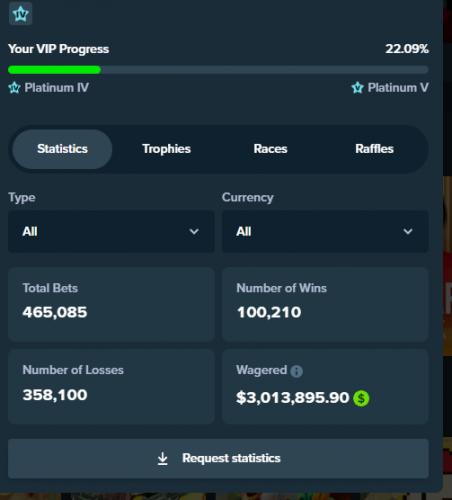Open the Raffles tab
This screenshot has width=452, height=500.
[x=374, y=149]
